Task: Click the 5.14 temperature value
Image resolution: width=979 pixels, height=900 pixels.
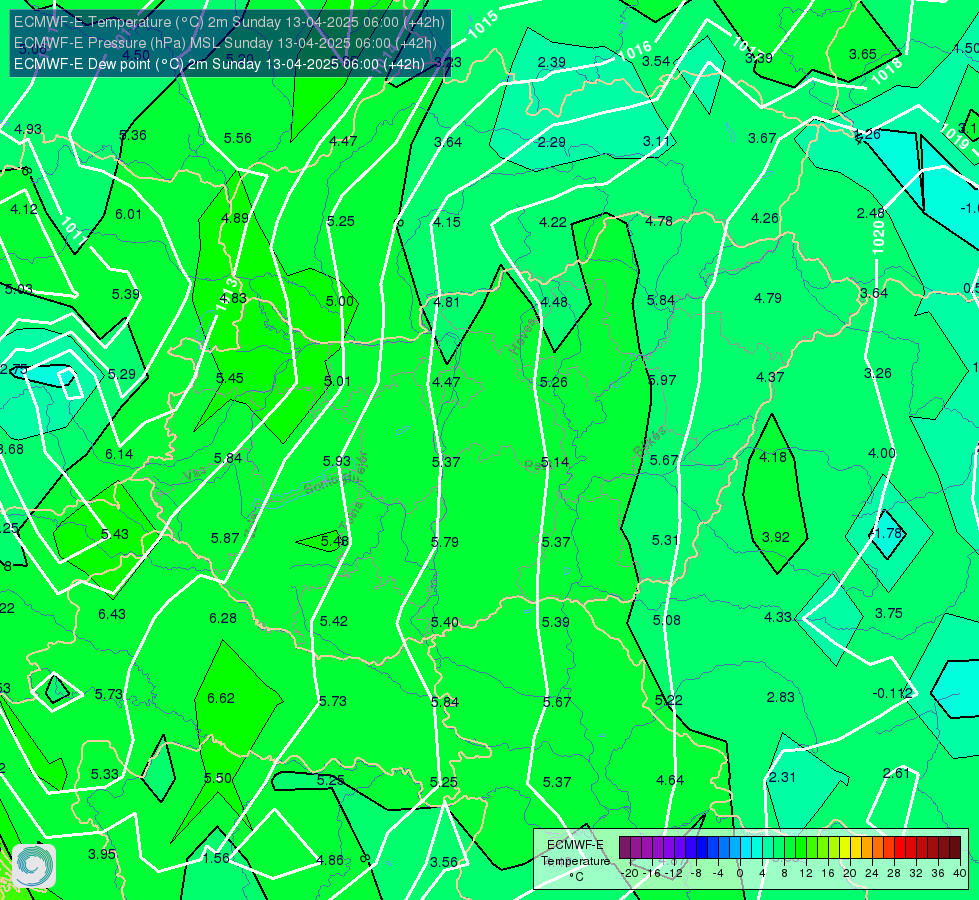Action: [555, 462]
